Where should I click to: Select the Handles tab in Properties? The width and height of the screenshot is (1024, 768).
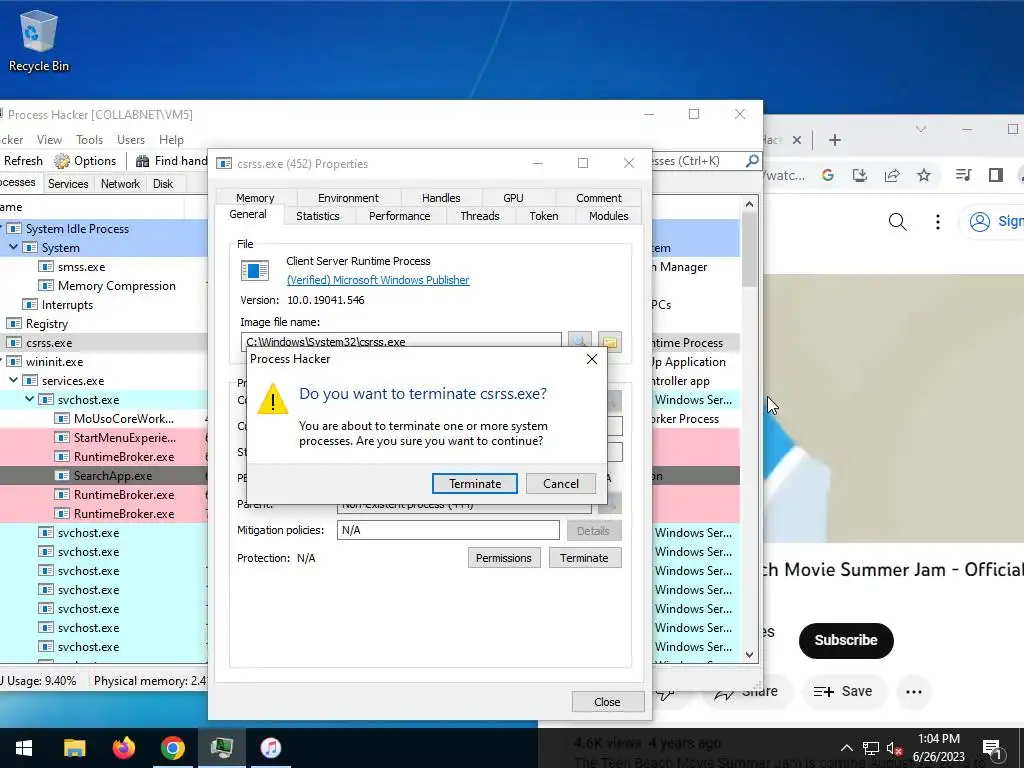click(x=441, y=198)
